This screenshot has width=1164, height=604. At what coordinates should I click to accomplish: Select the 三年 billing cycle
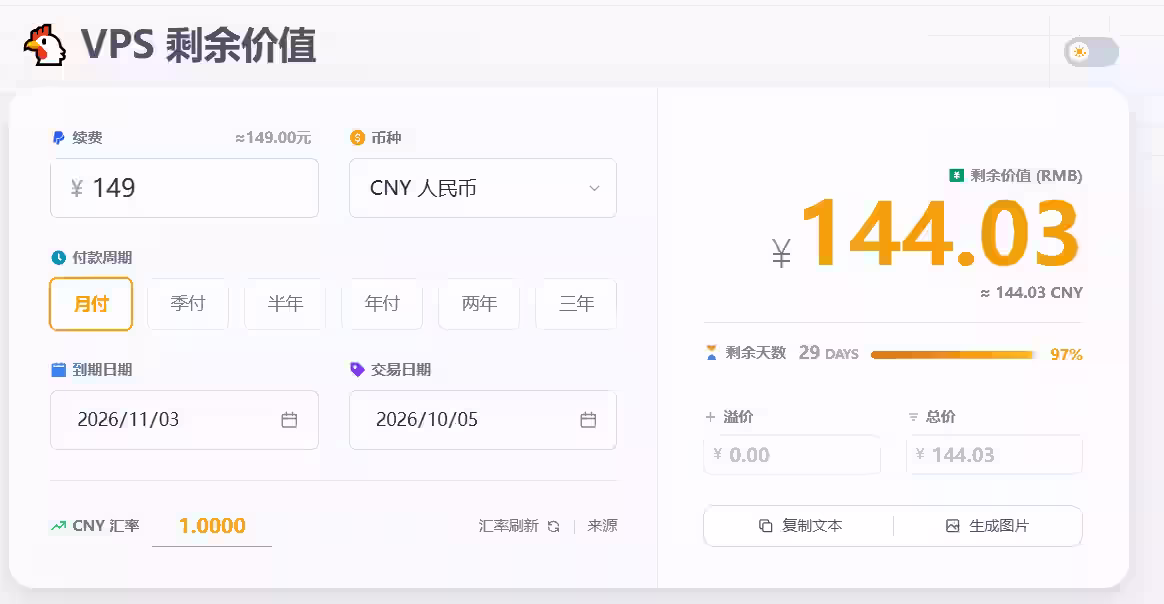576,303
